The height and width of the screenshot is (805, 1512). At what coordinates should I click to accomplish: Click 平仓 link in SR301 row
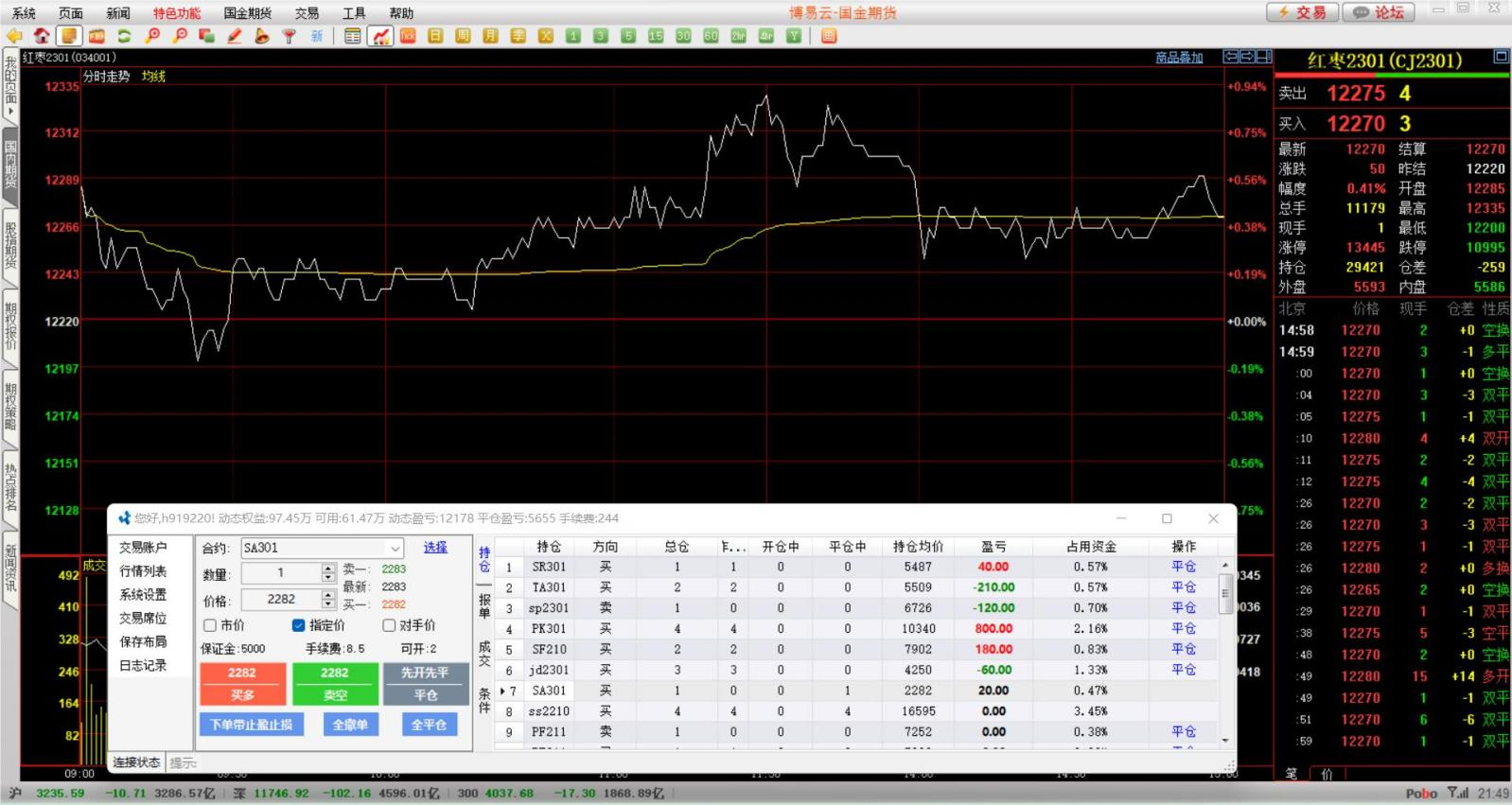(x=1184, y=567)
